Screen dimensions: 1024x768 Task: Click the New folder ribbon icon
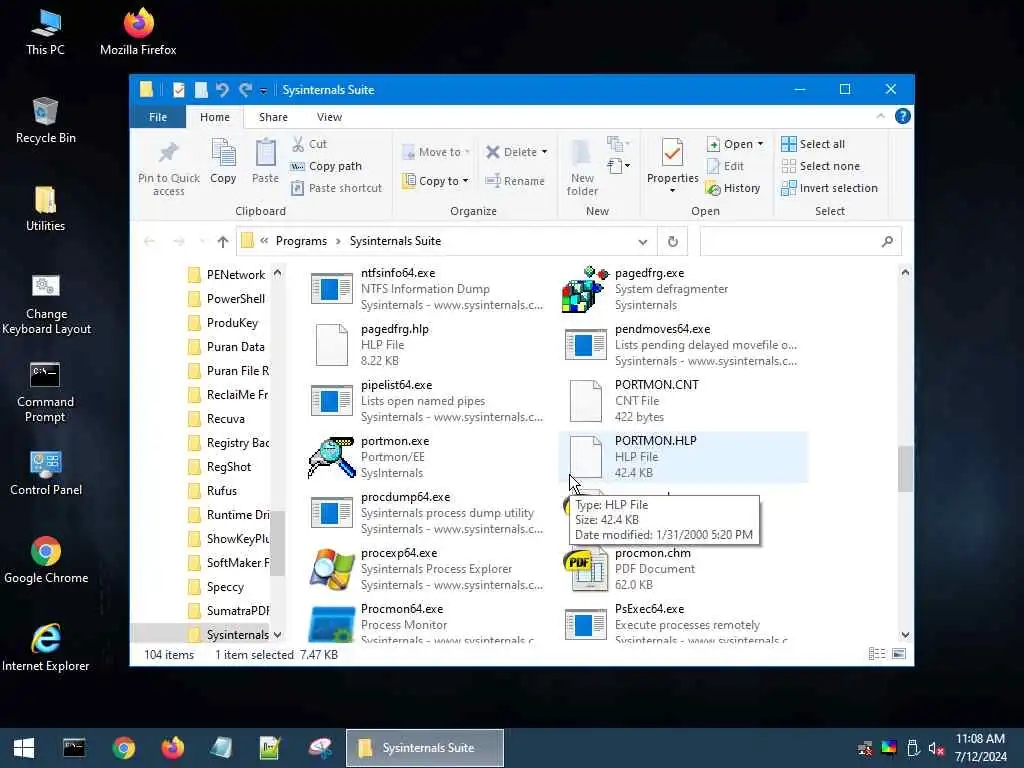point(581,153)
